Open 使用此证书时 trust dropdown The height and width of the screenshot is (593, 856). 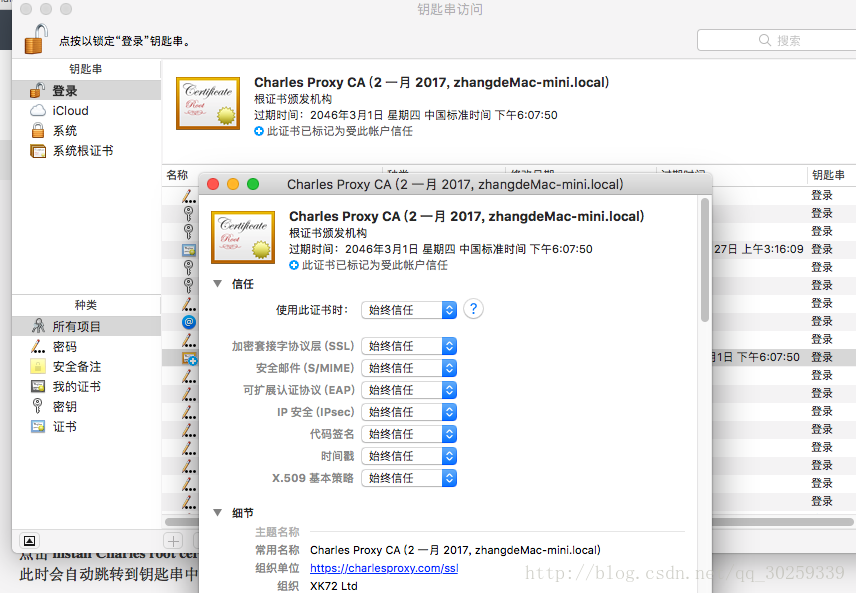pyautogui.click(x=409, y=310)
